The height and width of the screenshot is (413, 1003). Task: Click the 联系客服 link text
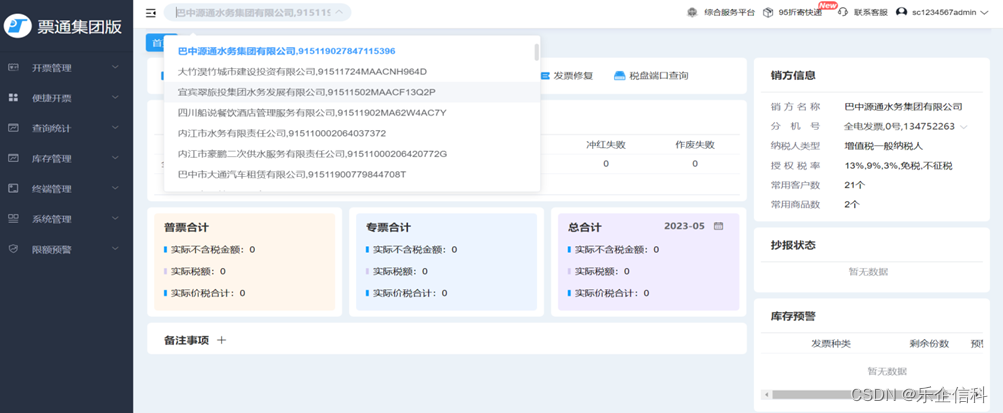click(871, 12)
